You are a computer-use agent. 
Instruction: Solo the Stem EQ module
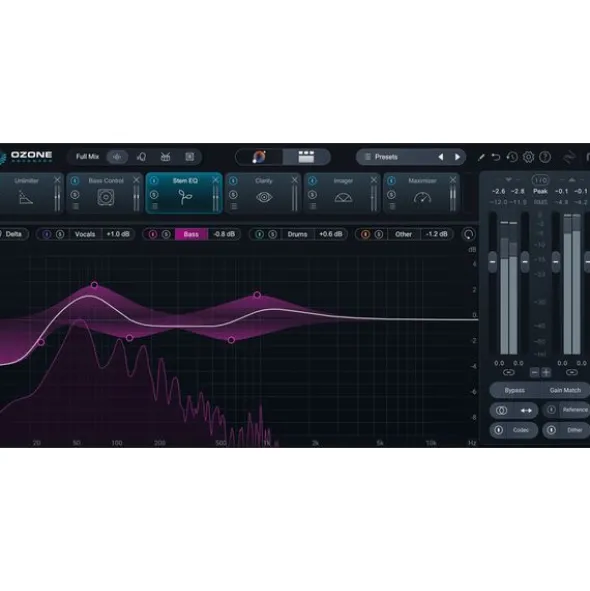[x=154, y=195]
